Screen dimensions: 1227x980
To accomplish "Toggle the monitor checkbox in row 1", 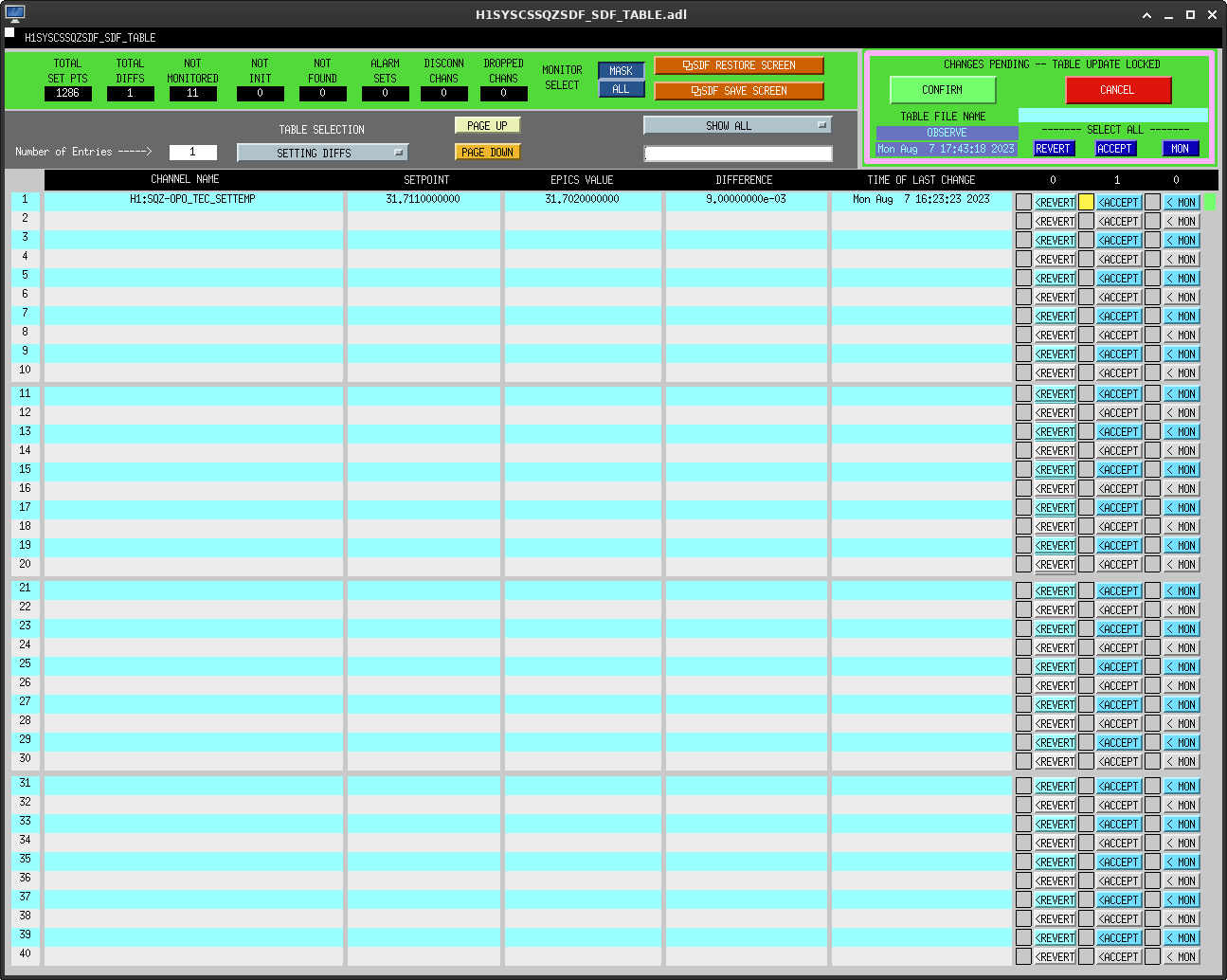I will pyautogui.click(x=1152, y=202).
